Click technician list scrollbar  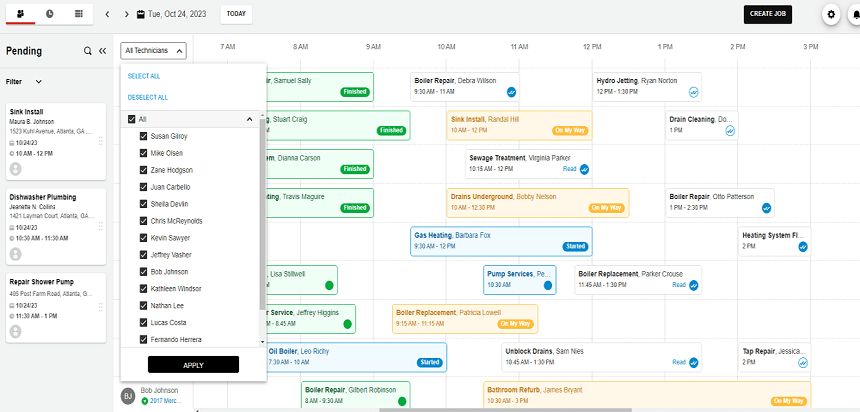[262, 214]
